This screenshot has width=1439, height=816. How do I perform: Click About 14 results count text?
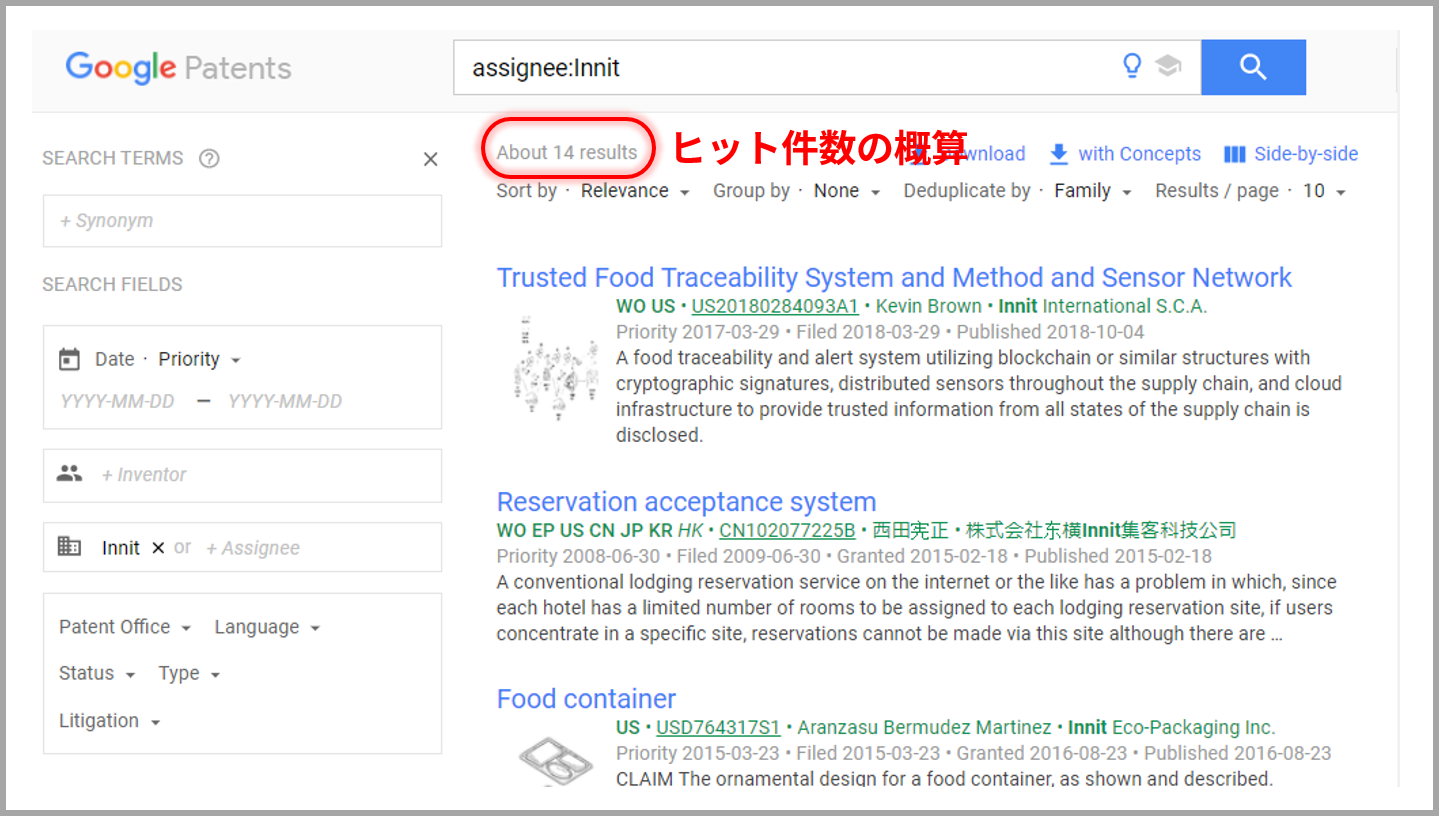coord(567,152)
